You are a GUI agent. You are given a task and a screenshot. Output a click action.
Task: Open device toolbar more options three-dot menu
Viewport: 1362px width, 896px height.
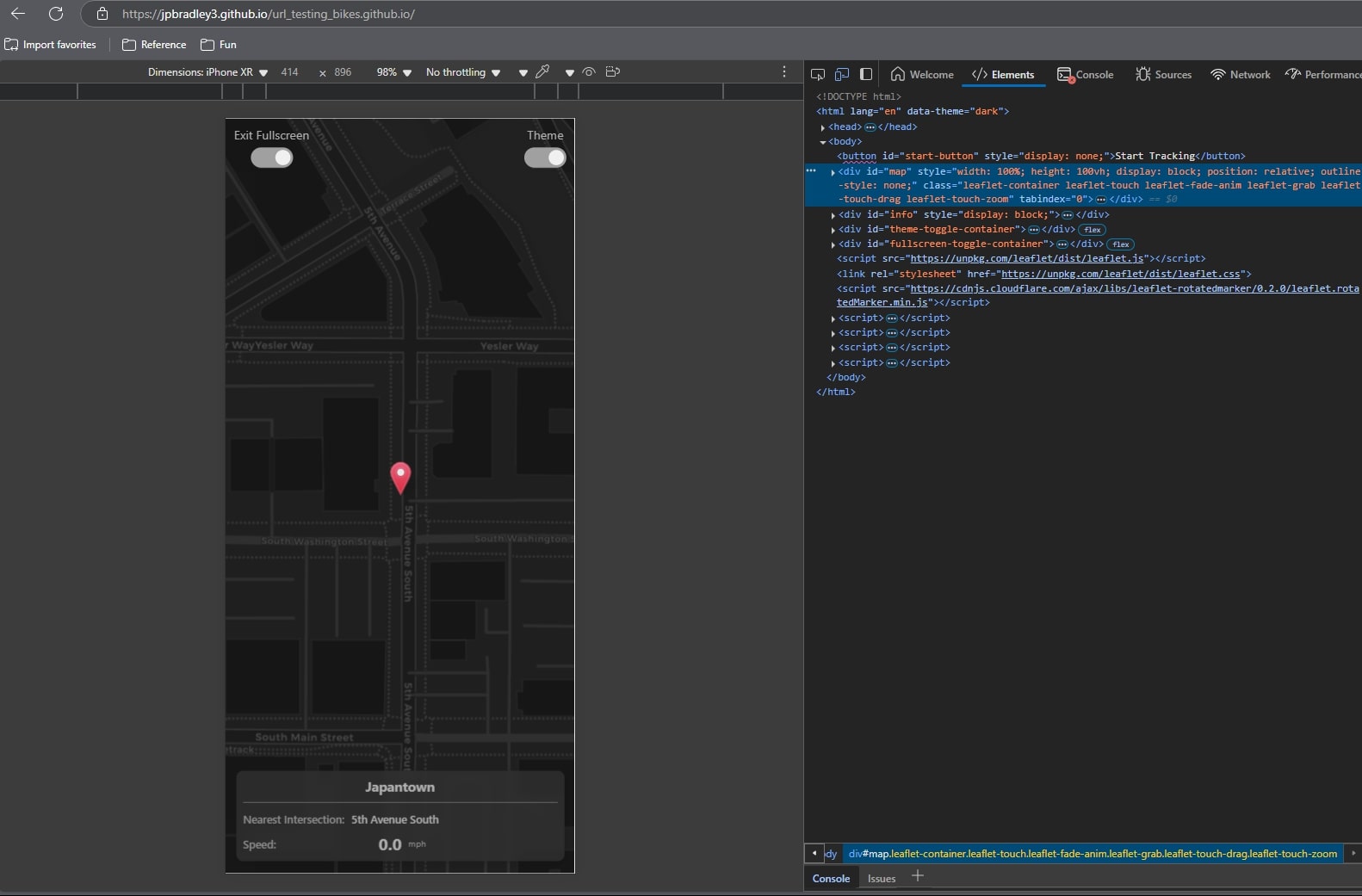coord(783,72)
